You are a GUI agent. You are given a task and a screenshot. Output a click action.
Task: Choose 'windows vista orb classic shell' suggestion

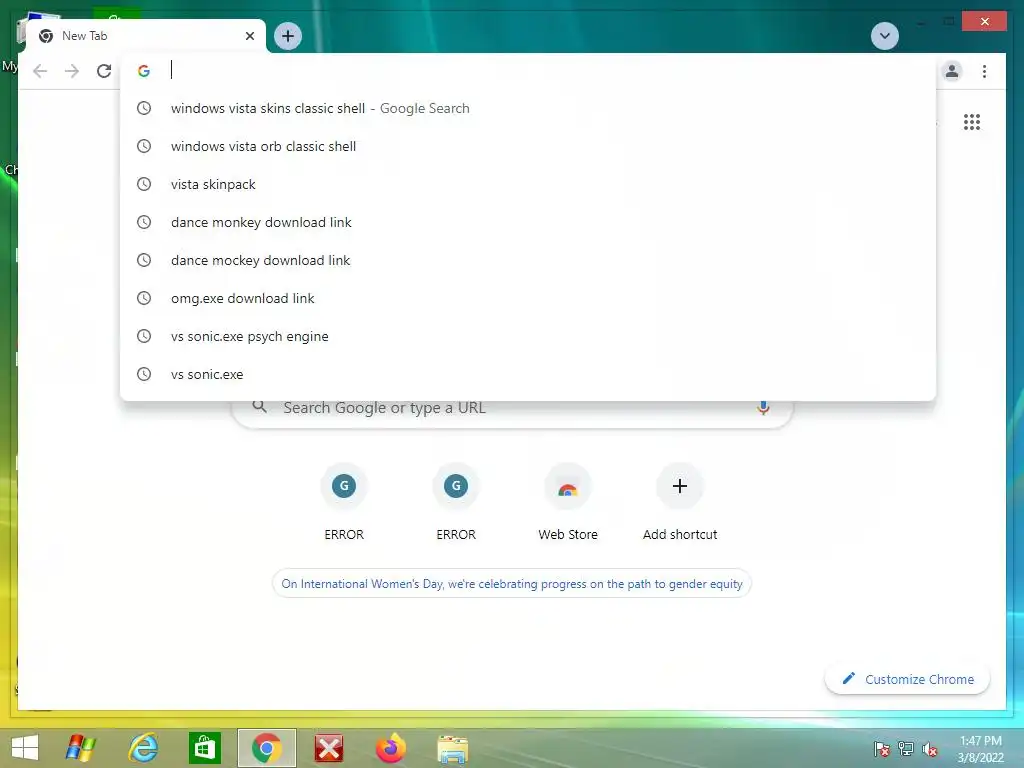[528, 146]
